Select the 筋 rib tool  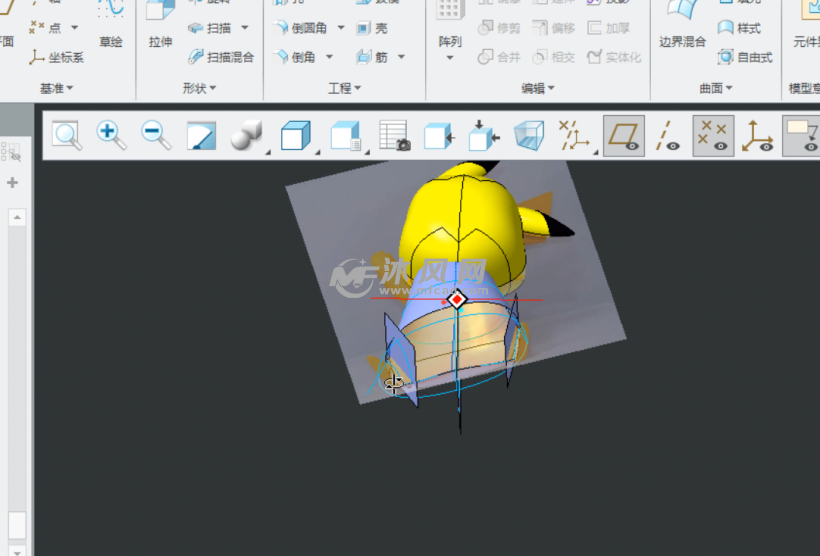[372, 56]
